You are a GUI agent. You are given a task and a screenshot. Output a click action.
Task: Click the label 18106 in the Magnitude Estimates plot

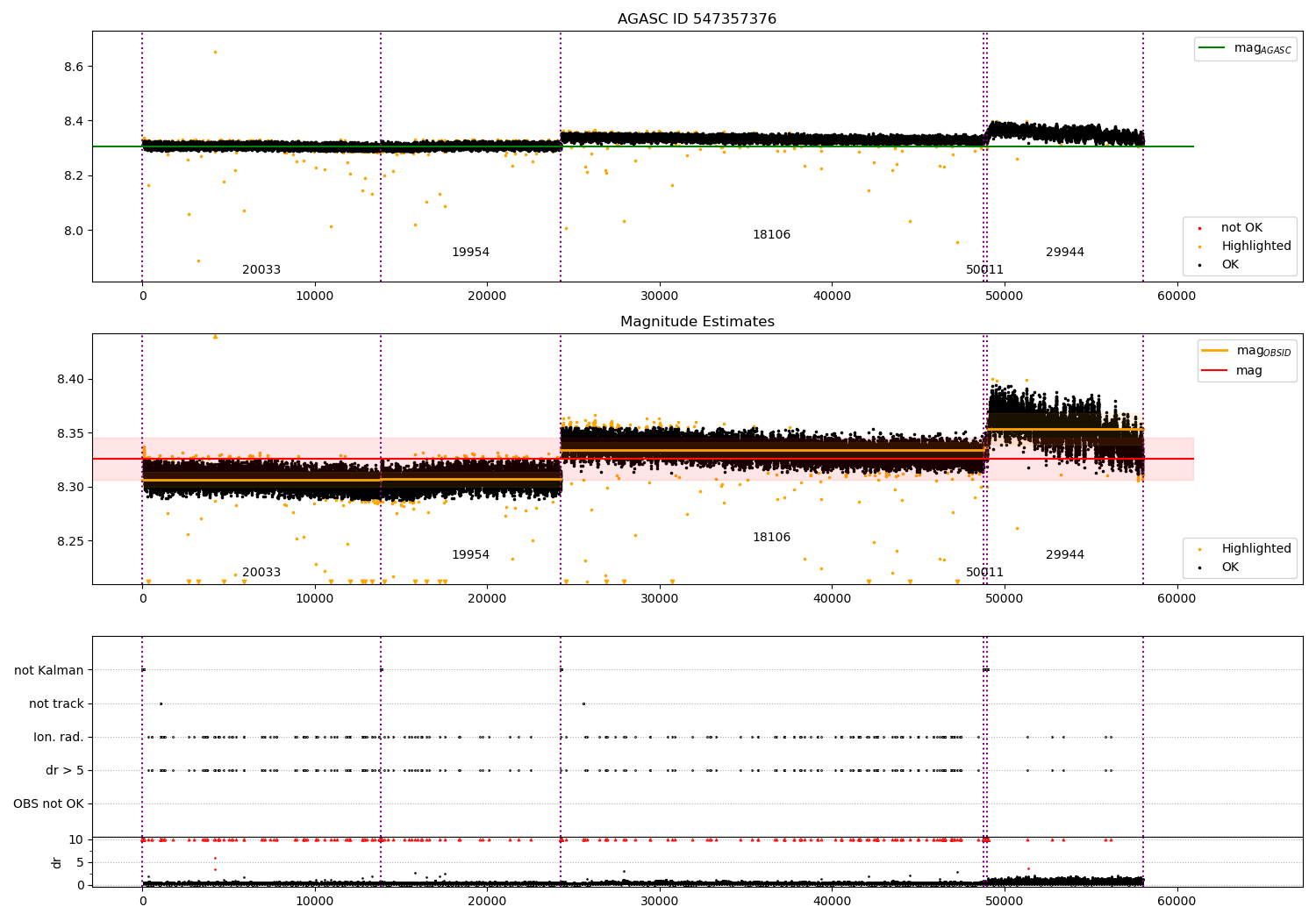(771, 538)
